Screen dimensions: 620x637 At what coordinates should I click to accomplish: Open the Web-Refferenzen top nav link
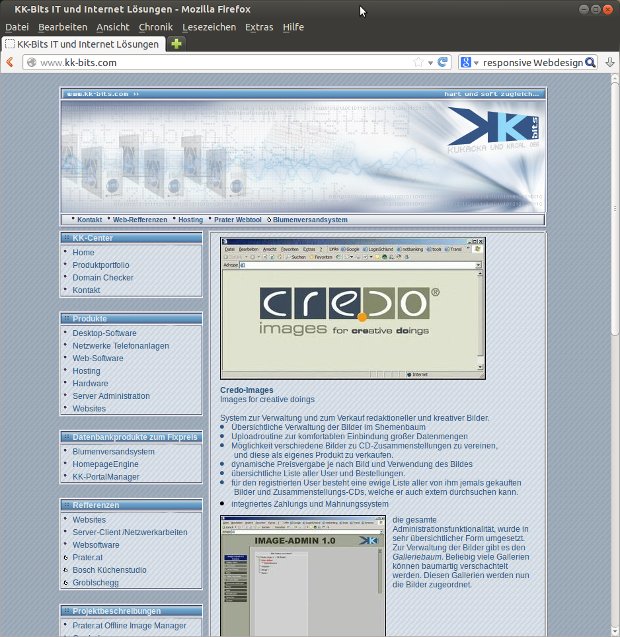(140, 220)
